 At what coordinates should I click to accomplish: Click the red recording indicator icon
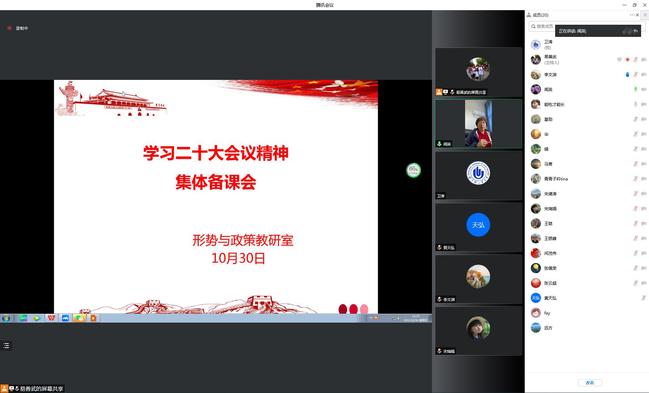tap(10, 28)
